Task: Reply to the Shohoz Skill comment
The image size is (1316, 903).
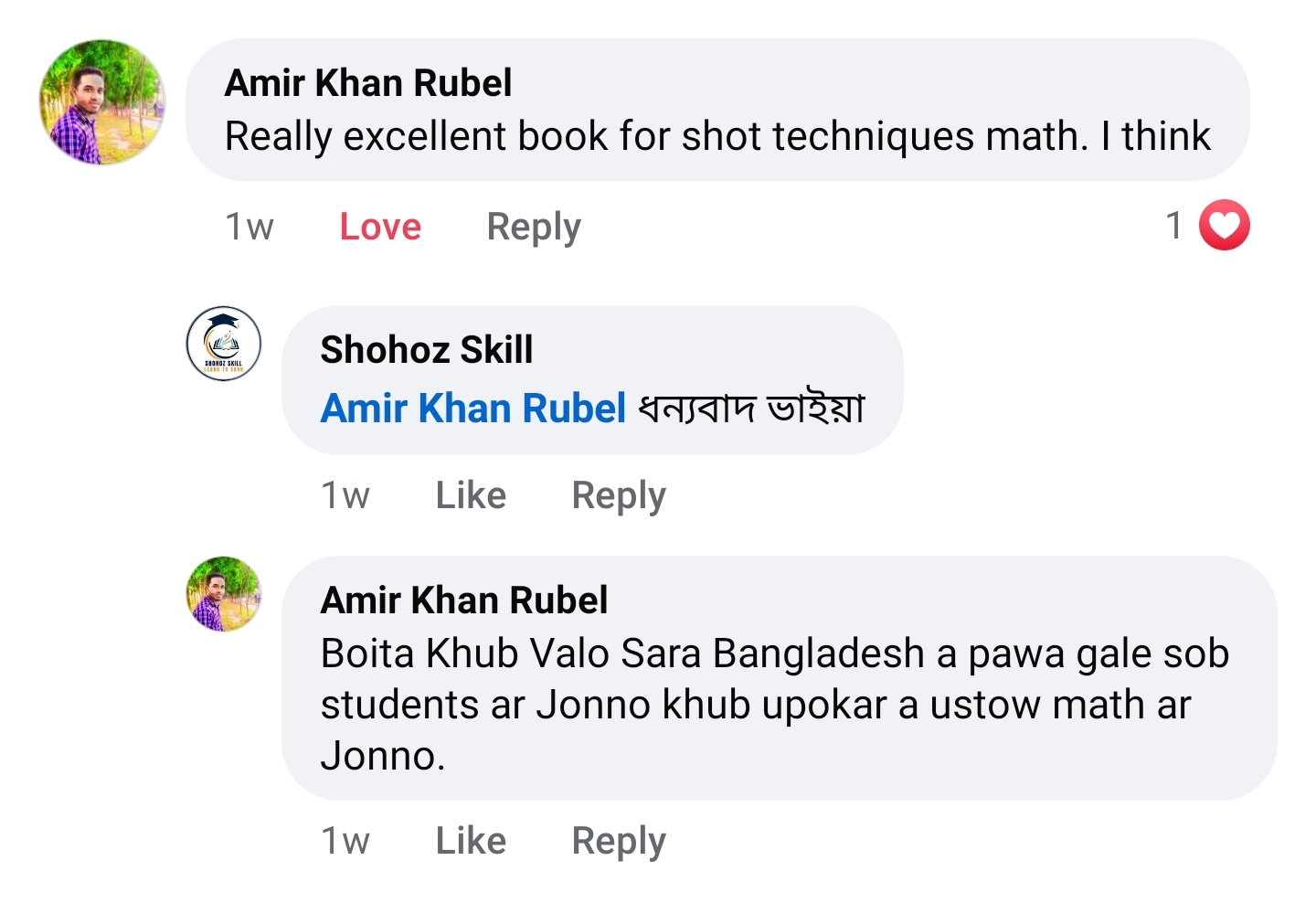Action: pos(619,495)
